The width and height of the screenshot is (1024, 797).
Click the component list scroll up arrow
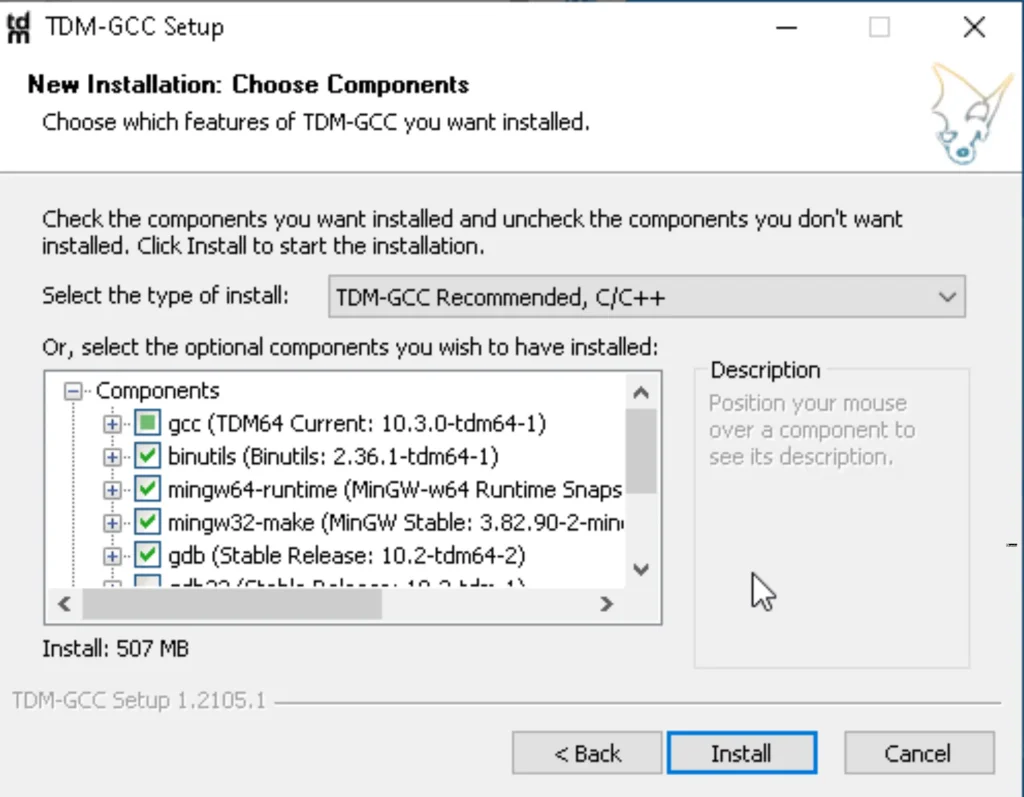point(641,392)
